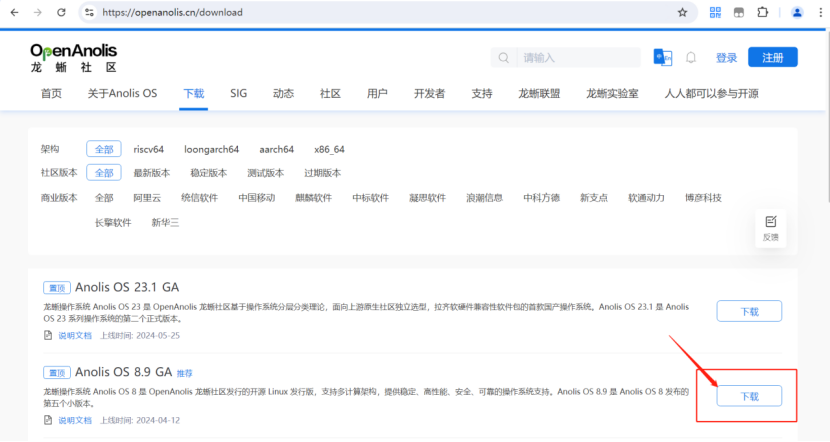Click 下载 button for Anolis OS 8.9 GA
This screenshot has height=442, width=830.
tap(749, 396)
